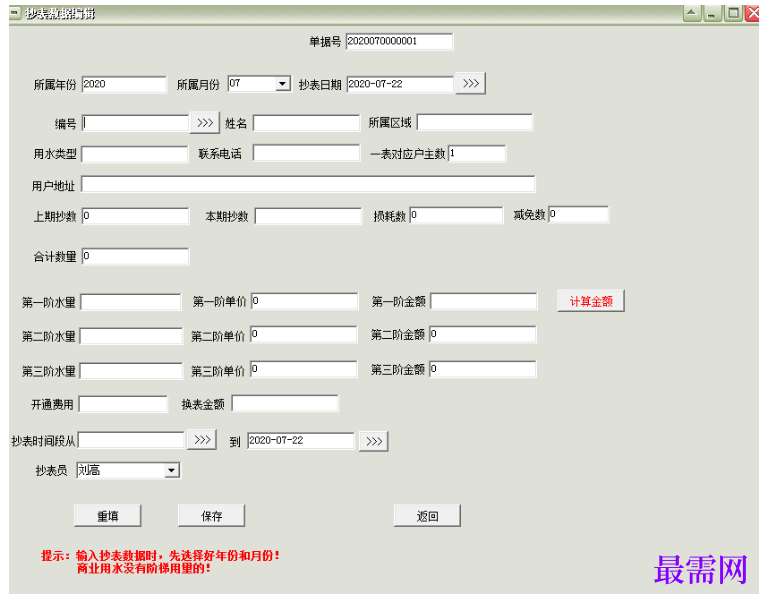766x601 pixels.
Task: Click the 开通费用 input field
Action: 123,404
